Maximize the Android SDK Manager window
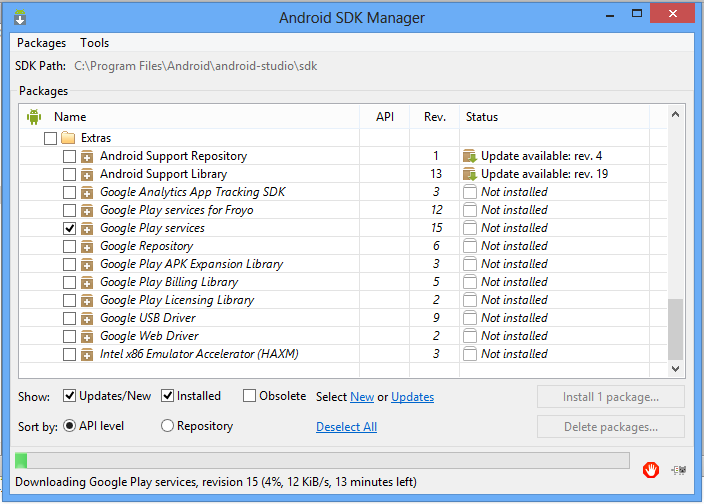This screenshot has height=504, width=704. click(x=637, y=14)
